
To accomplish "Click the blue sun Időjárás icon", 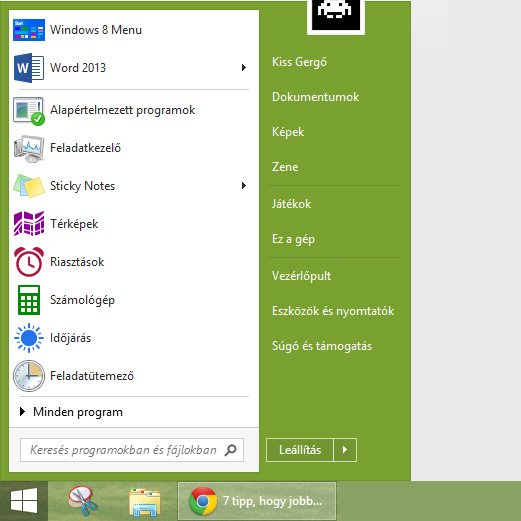I will coord(29,338).
